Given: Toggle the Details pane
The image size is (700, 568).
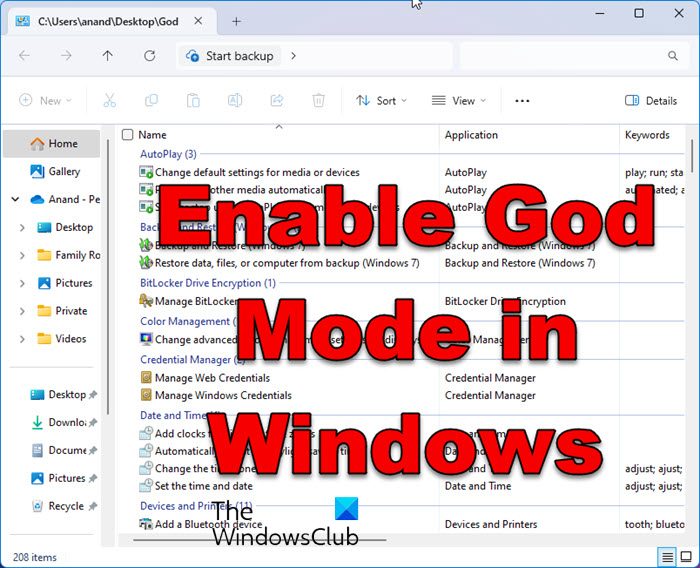Looking at the screenshot, I should (651, 100).
